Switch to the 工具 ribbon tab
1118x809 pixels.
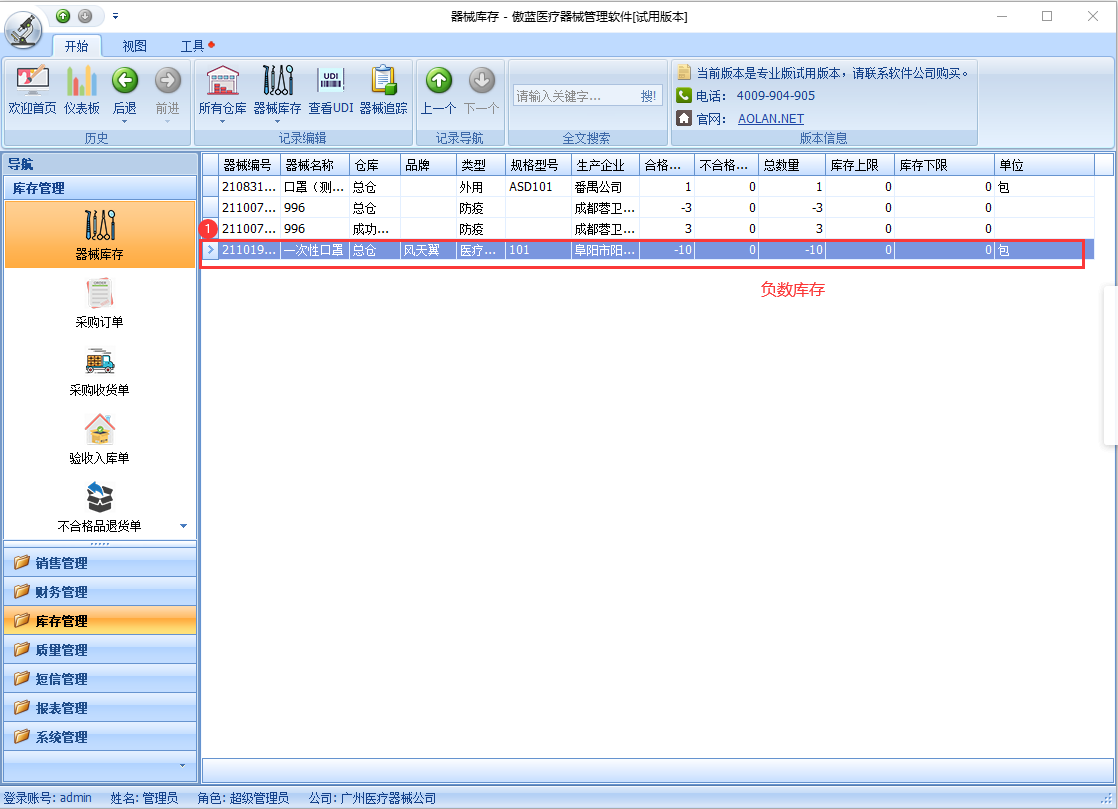pos(193,46)
